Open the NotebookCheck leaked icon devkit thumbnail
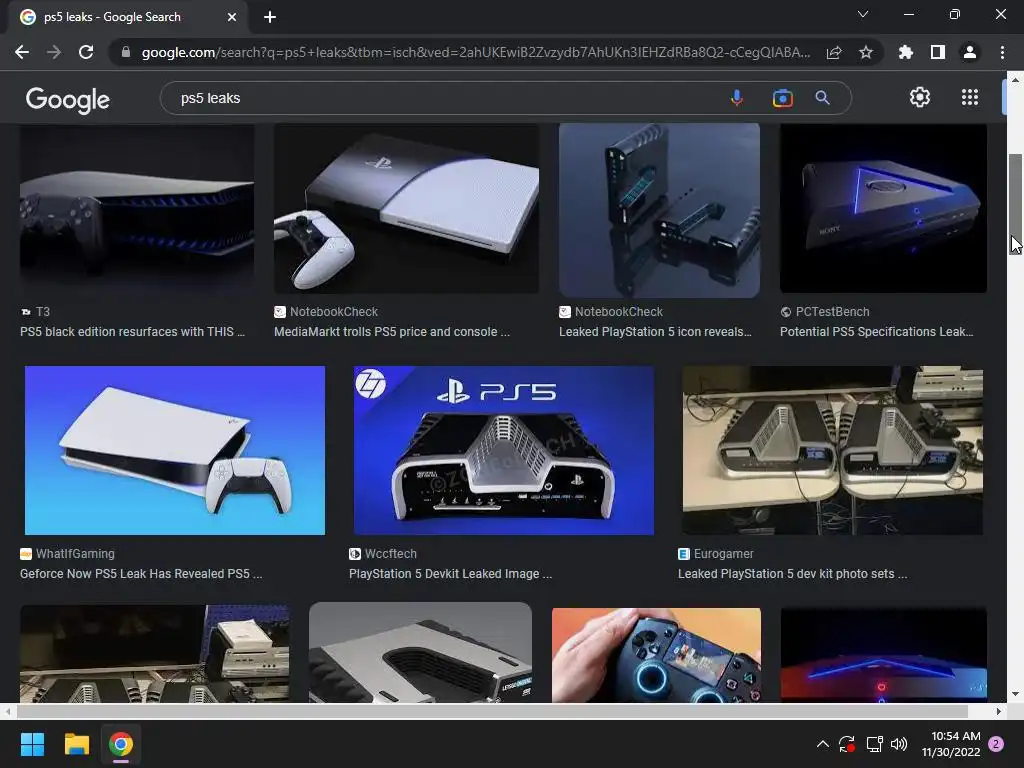The height and width of the screenshot is (768, 1024). [x=659, y=211]
